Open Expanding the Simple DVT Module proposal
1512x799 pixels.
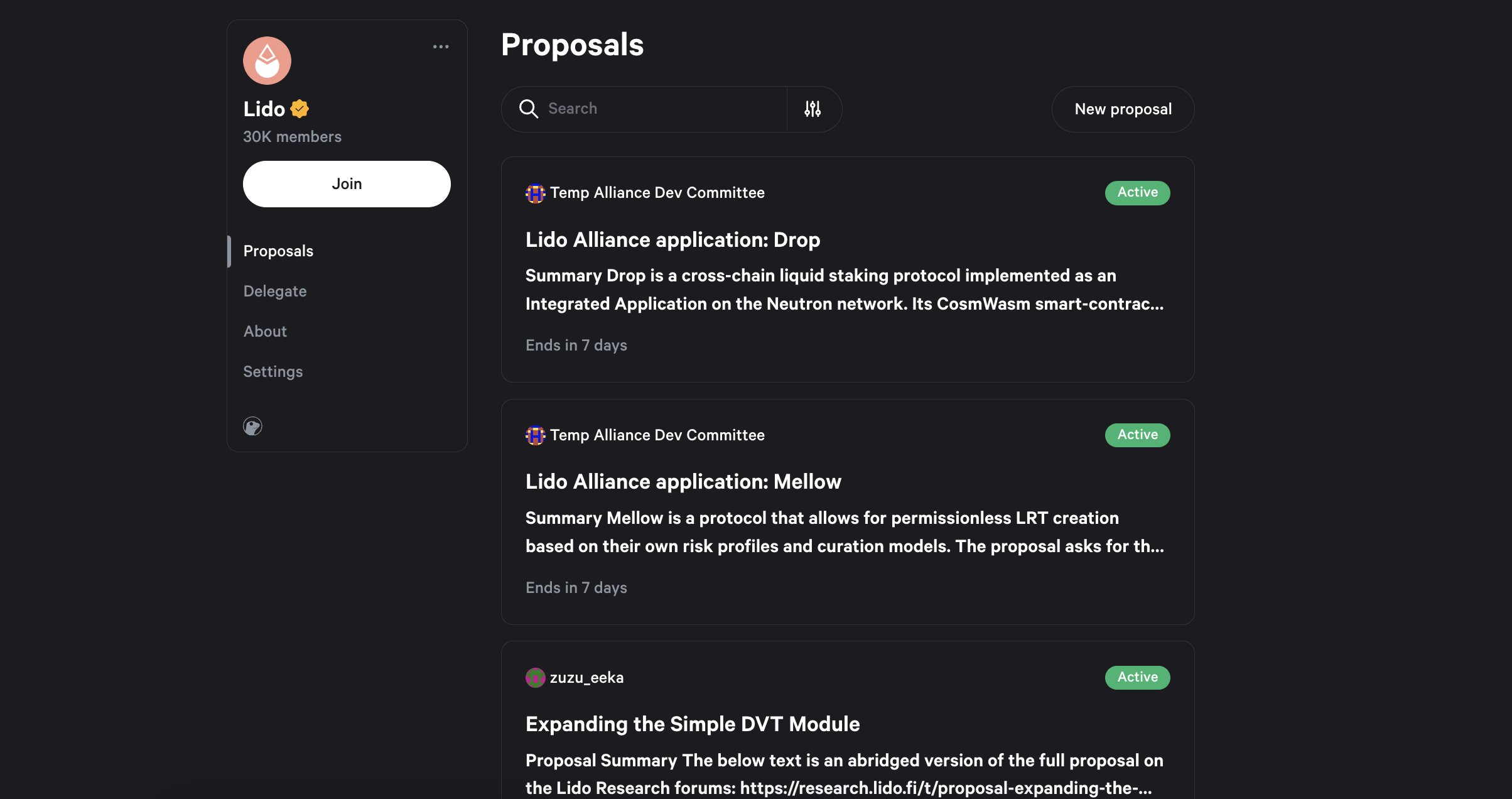(x=693, y=724)
